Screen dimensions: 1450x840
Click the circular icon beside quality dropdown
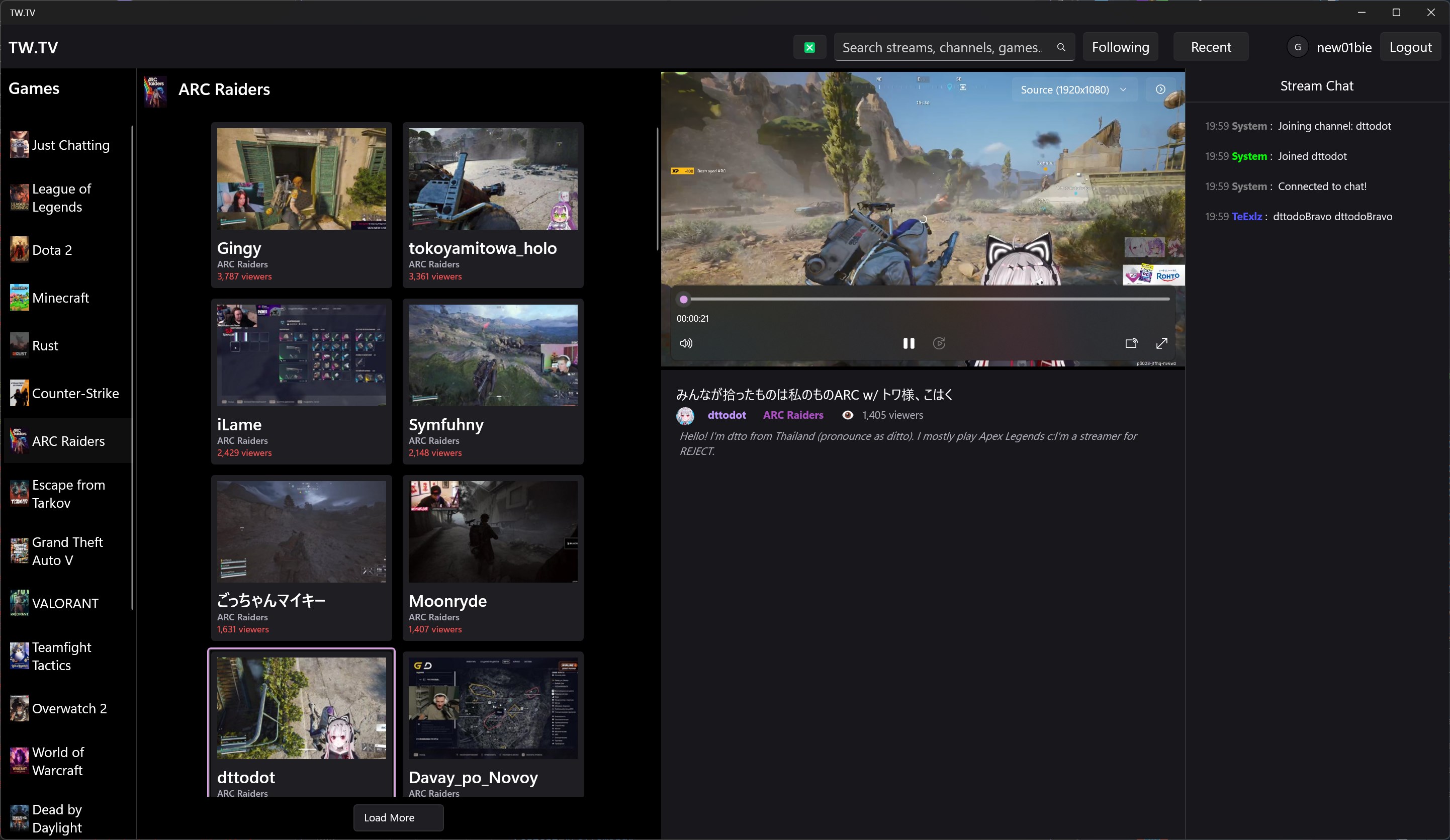click(1160, 89)
